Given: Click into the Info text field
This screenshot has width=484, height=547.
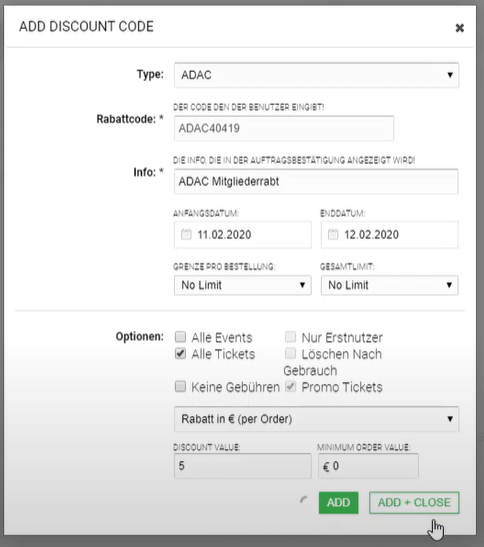Looking at the screenshot, I should tap(316, 181).
